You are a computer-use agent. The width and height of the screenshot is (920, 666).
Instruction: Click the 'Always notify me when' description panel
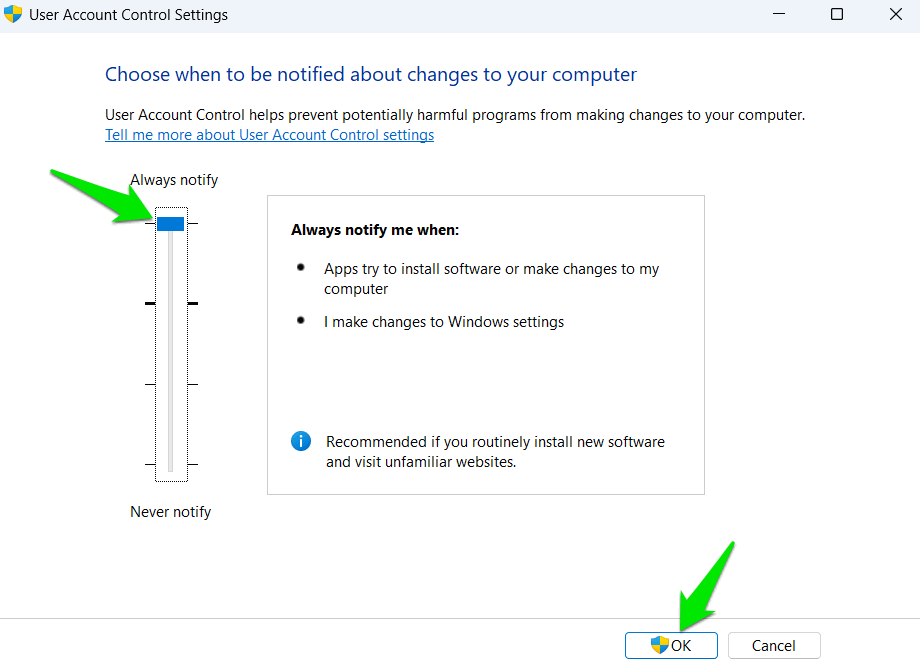click(x=485, y=345)
